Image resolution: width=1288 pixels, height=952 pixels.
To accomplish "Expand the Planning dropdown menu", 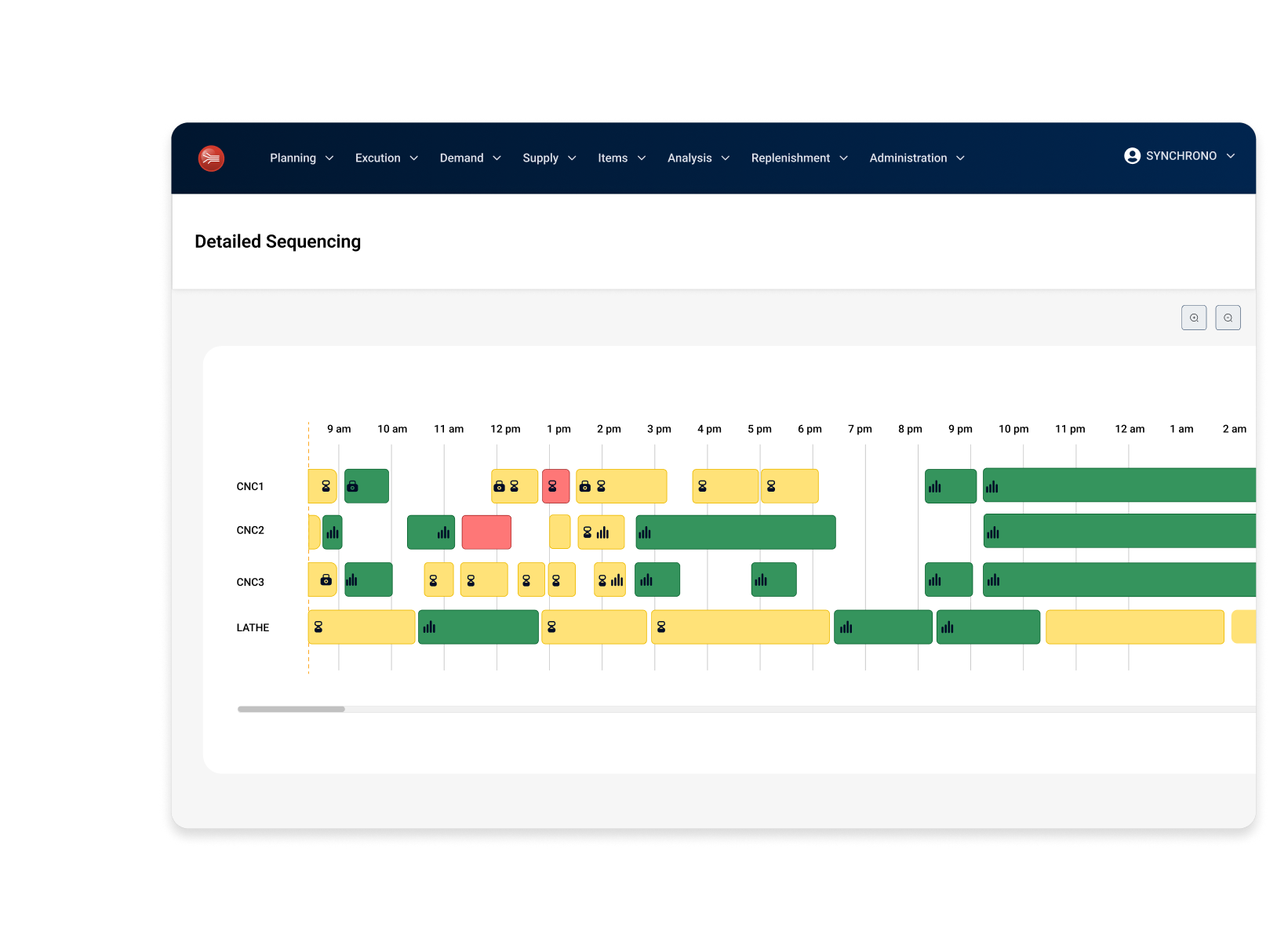I will 301,158.
